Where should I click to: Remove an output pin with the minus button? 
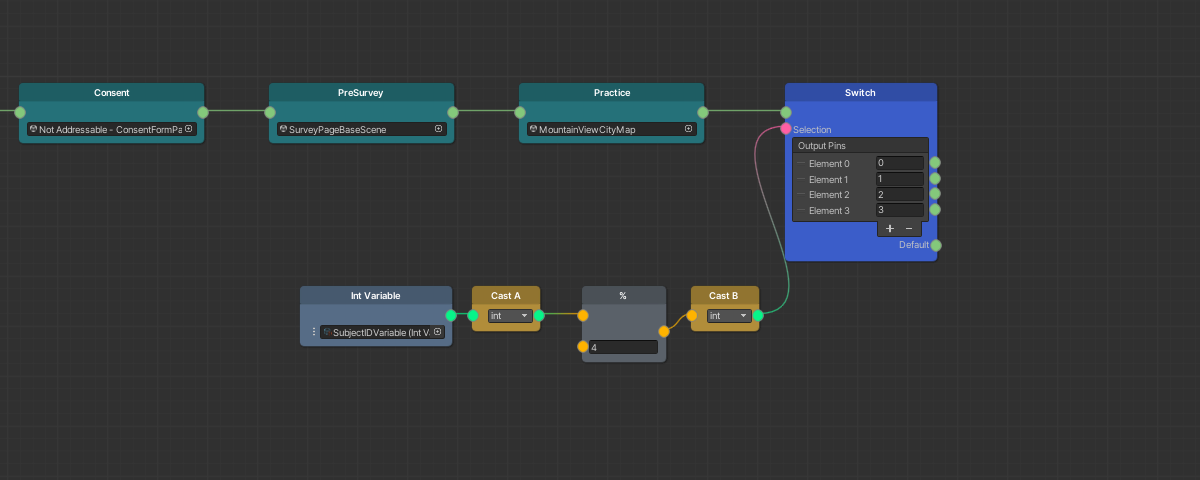click(909, 228)
